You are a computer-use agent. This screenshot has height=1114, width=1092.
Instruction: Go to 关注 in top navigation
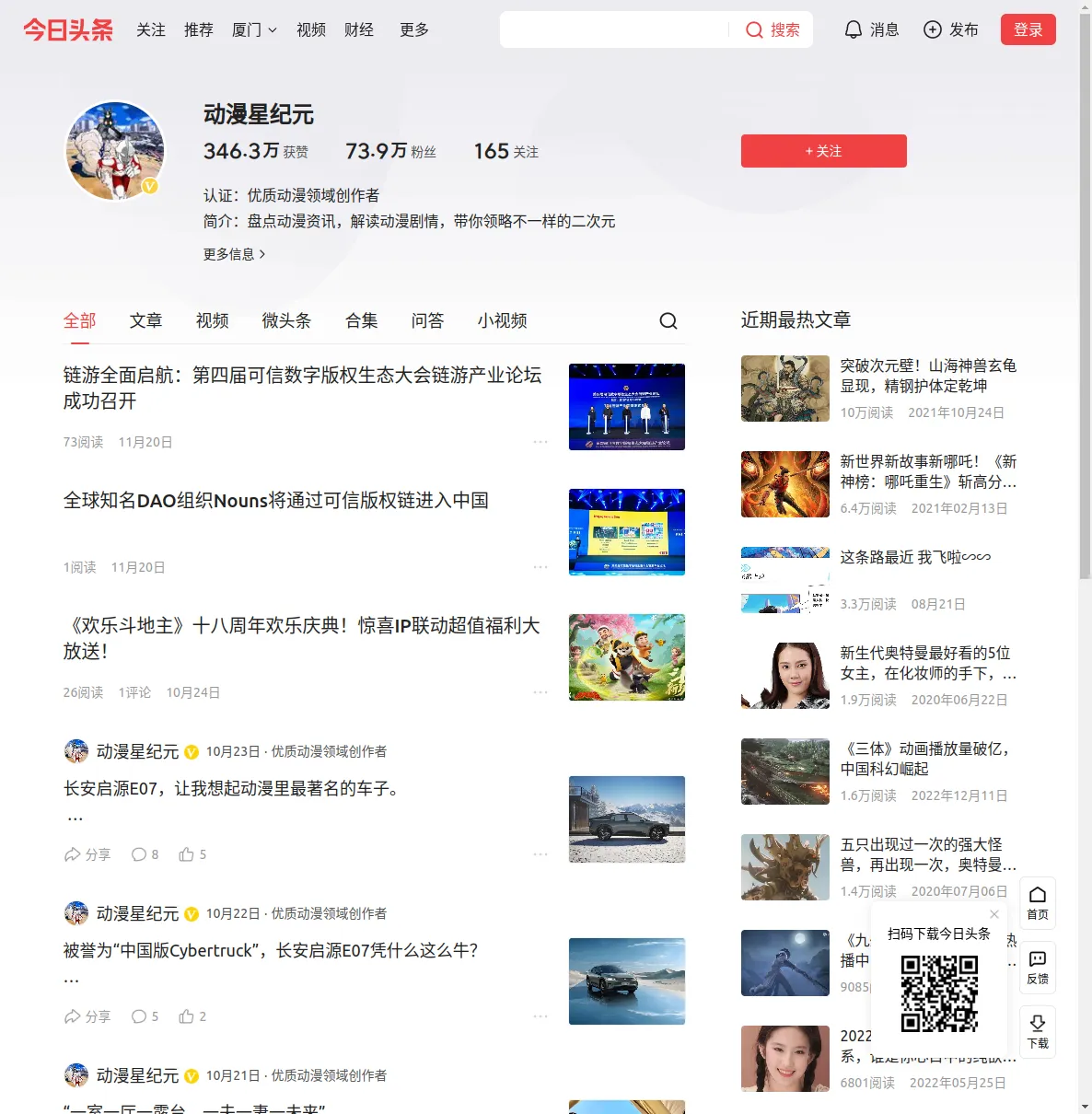(151, 30)
